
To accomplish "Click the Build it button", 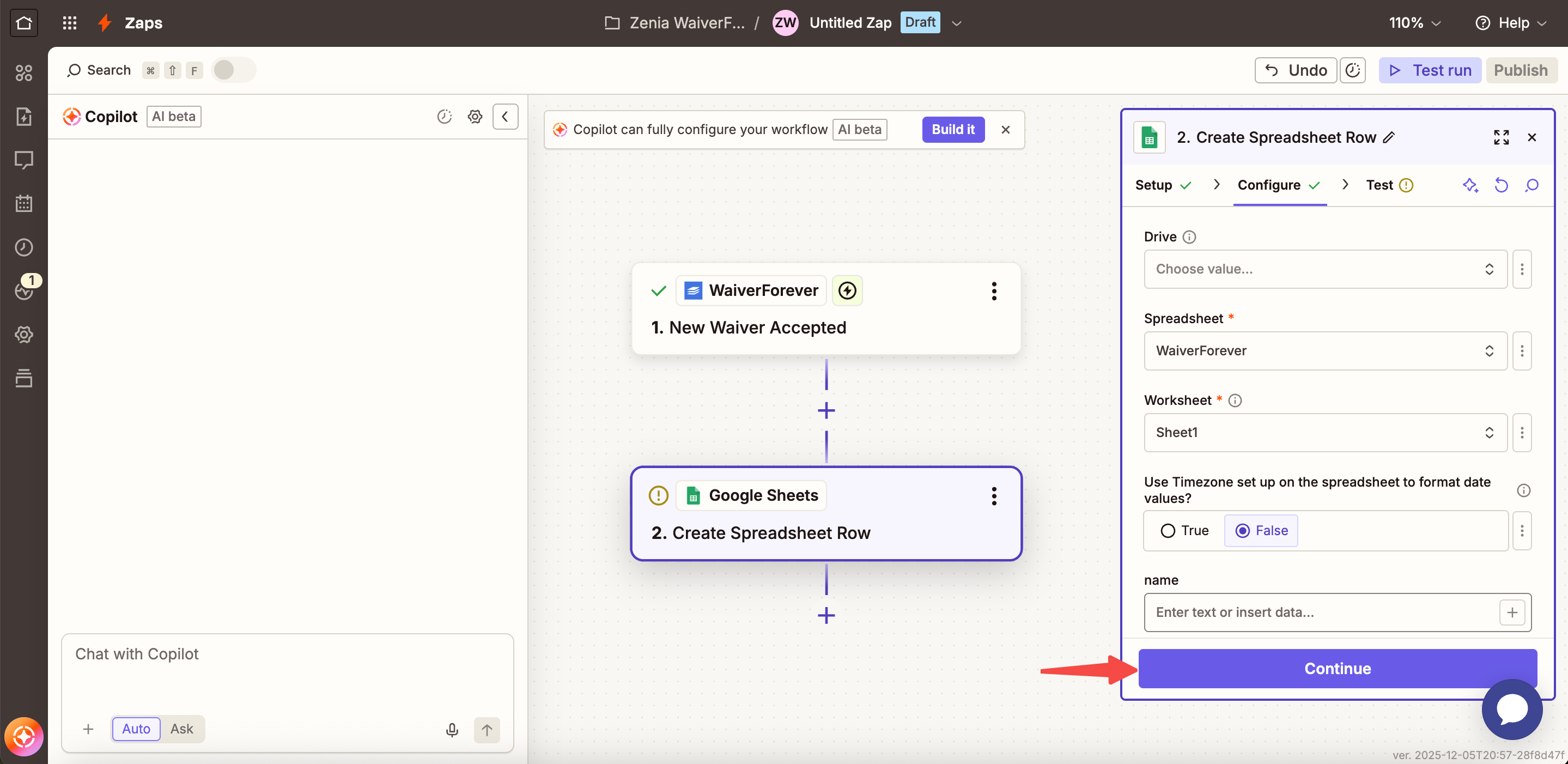I will pyautogui.click(x=952, y=130).
